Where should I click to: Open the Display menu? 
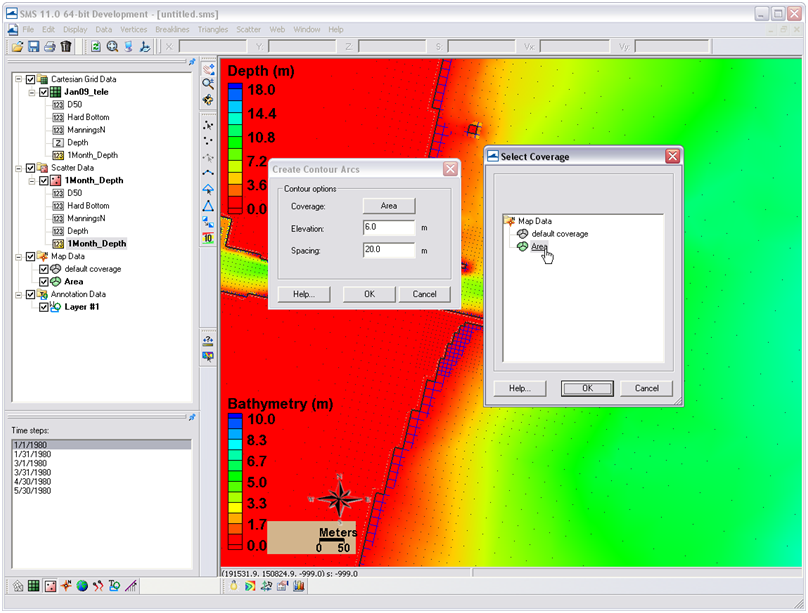(75, 29)
